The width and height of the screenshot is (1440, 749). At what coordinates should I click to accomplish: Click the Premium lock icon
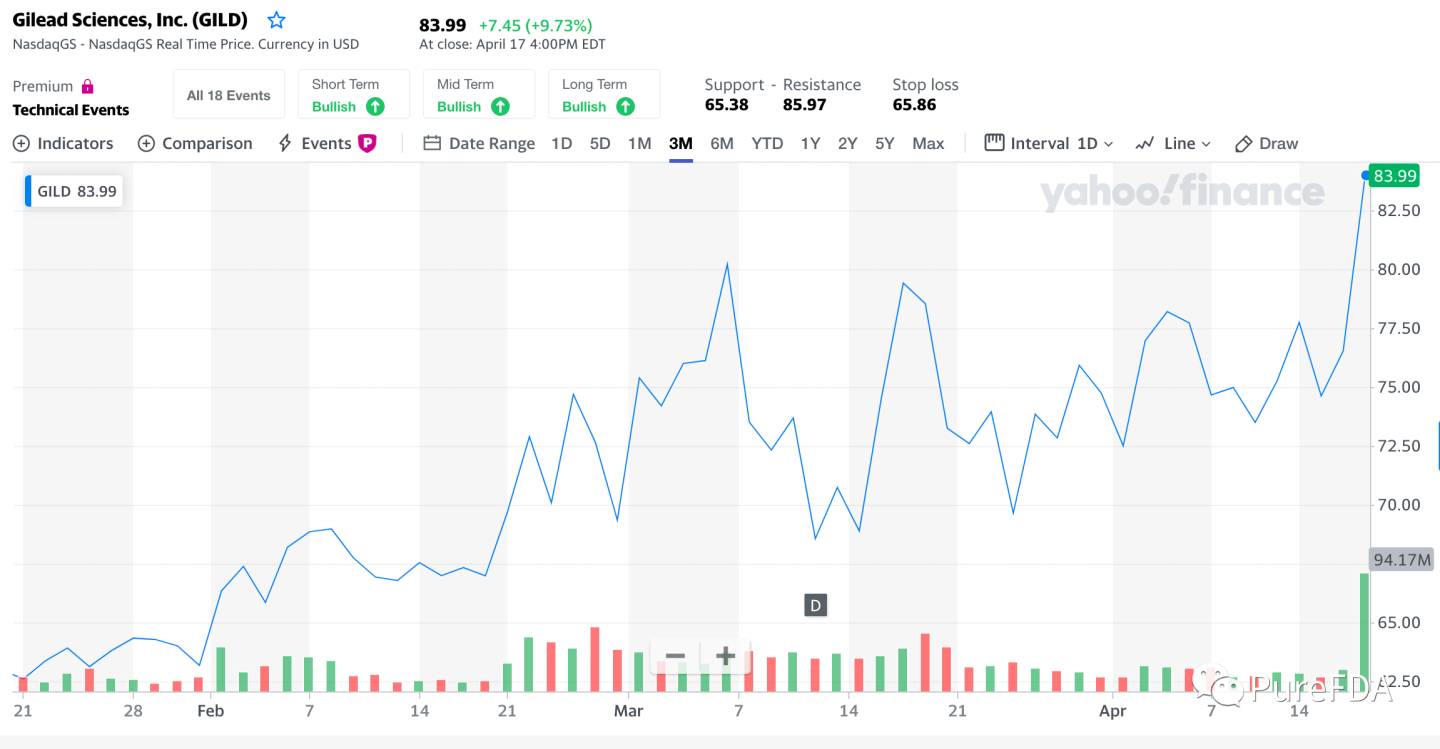coord(88,86)
